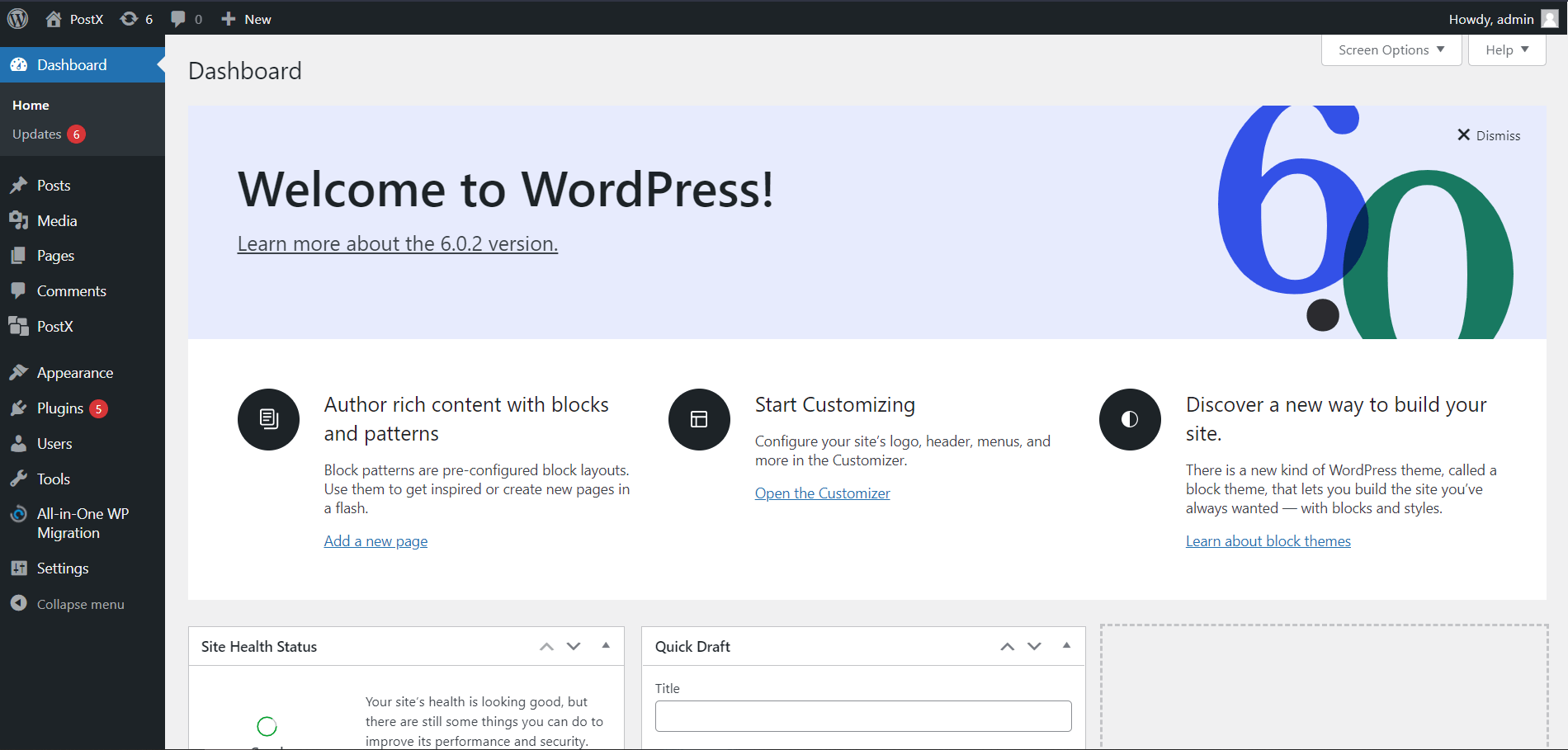Open the PostX site home icon
1568x750 pixels.
[x=54, y=19]
